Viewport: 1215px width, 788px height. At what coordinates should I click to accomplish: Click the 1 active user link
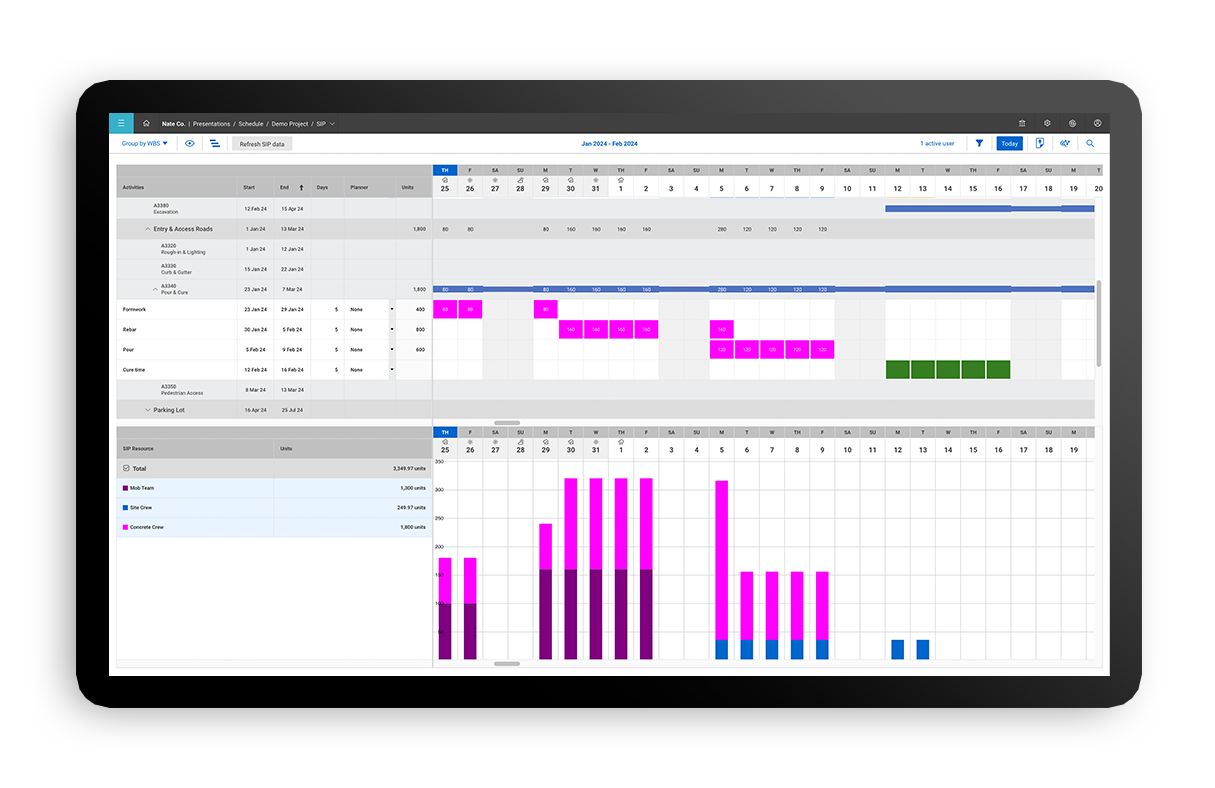(937, 143)
